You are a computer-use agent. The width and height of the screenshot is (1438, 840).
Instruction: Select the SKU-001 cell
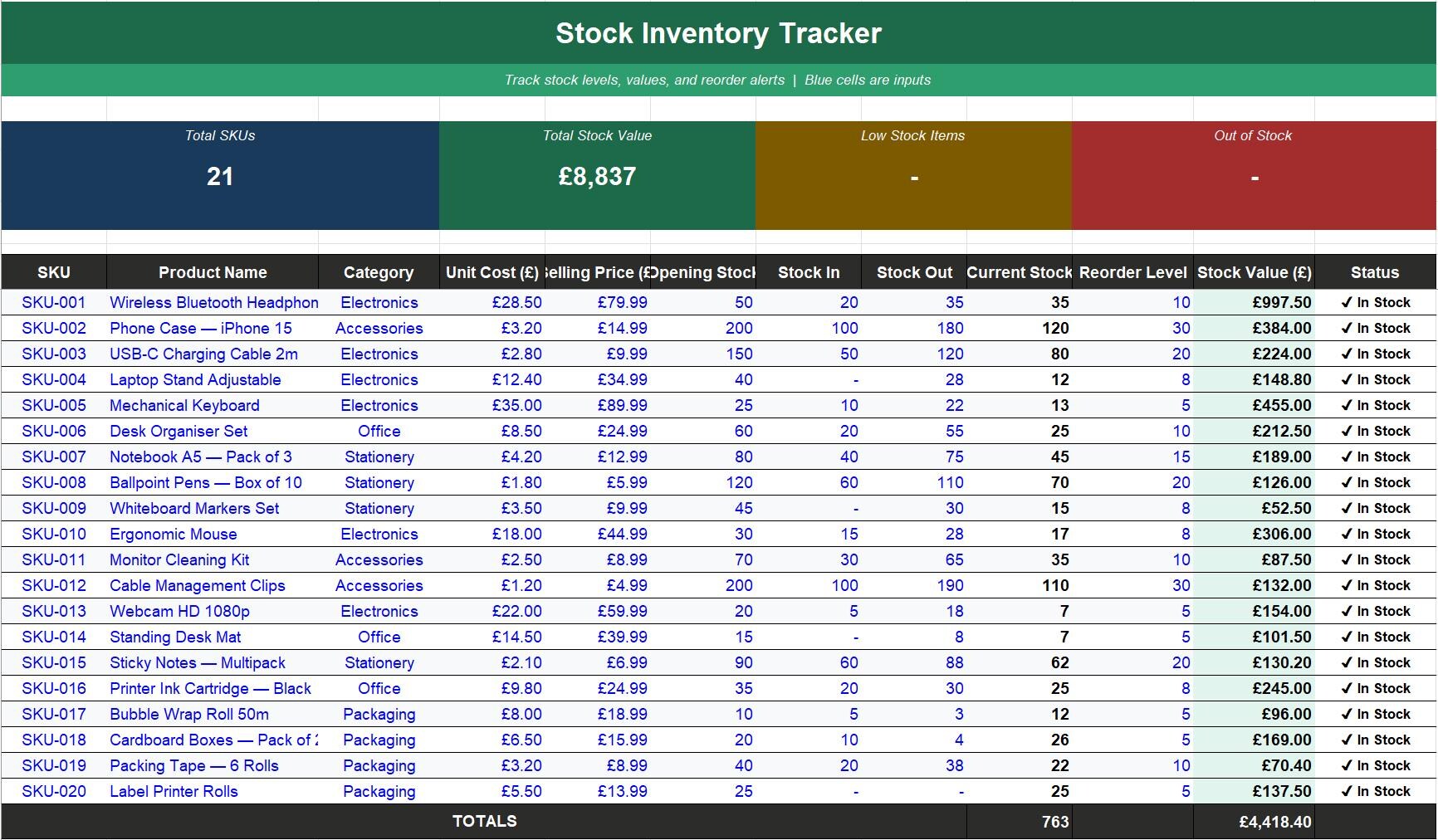tap(54, 303)
